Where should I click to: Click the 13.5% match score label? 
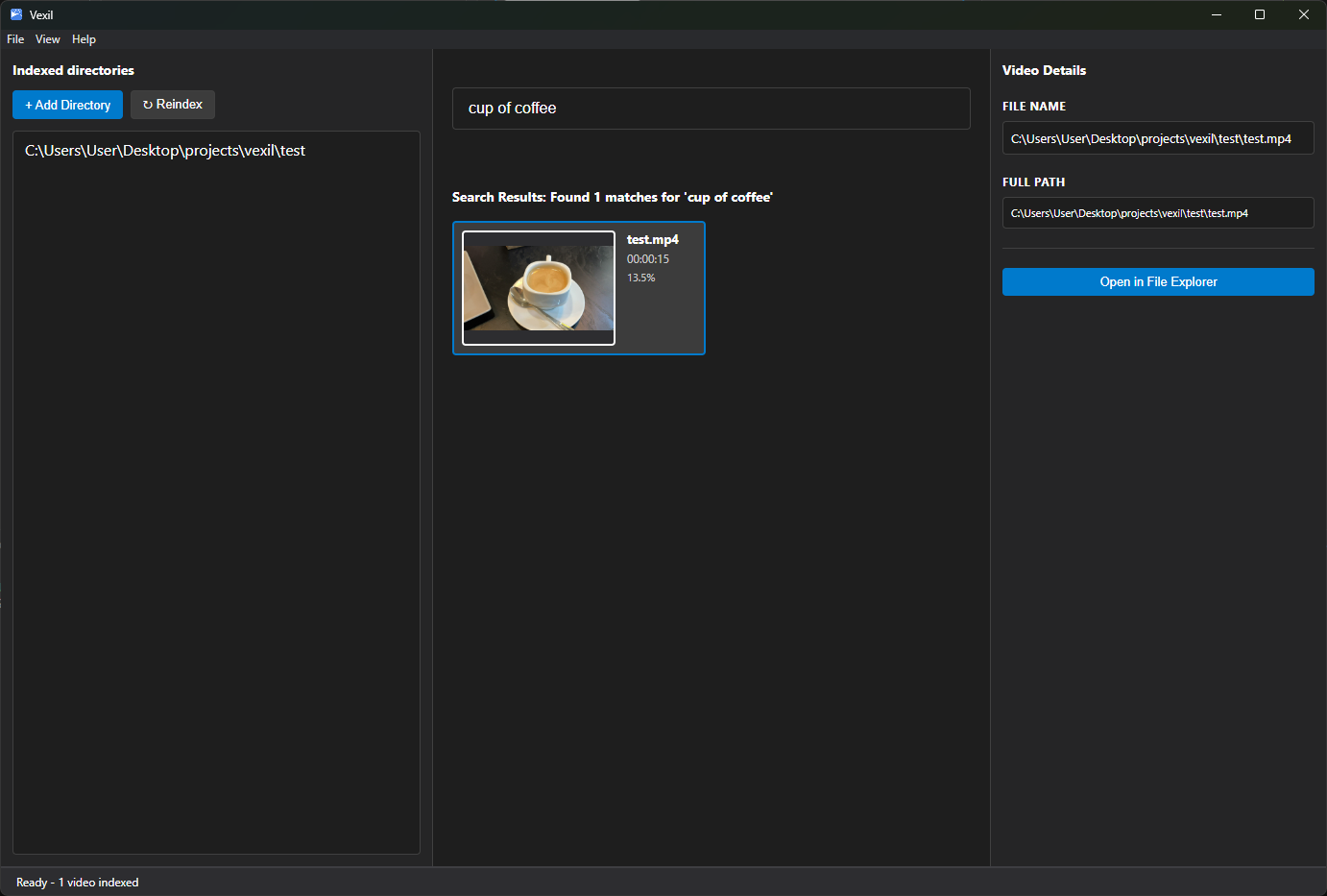[x=640, y=278]
